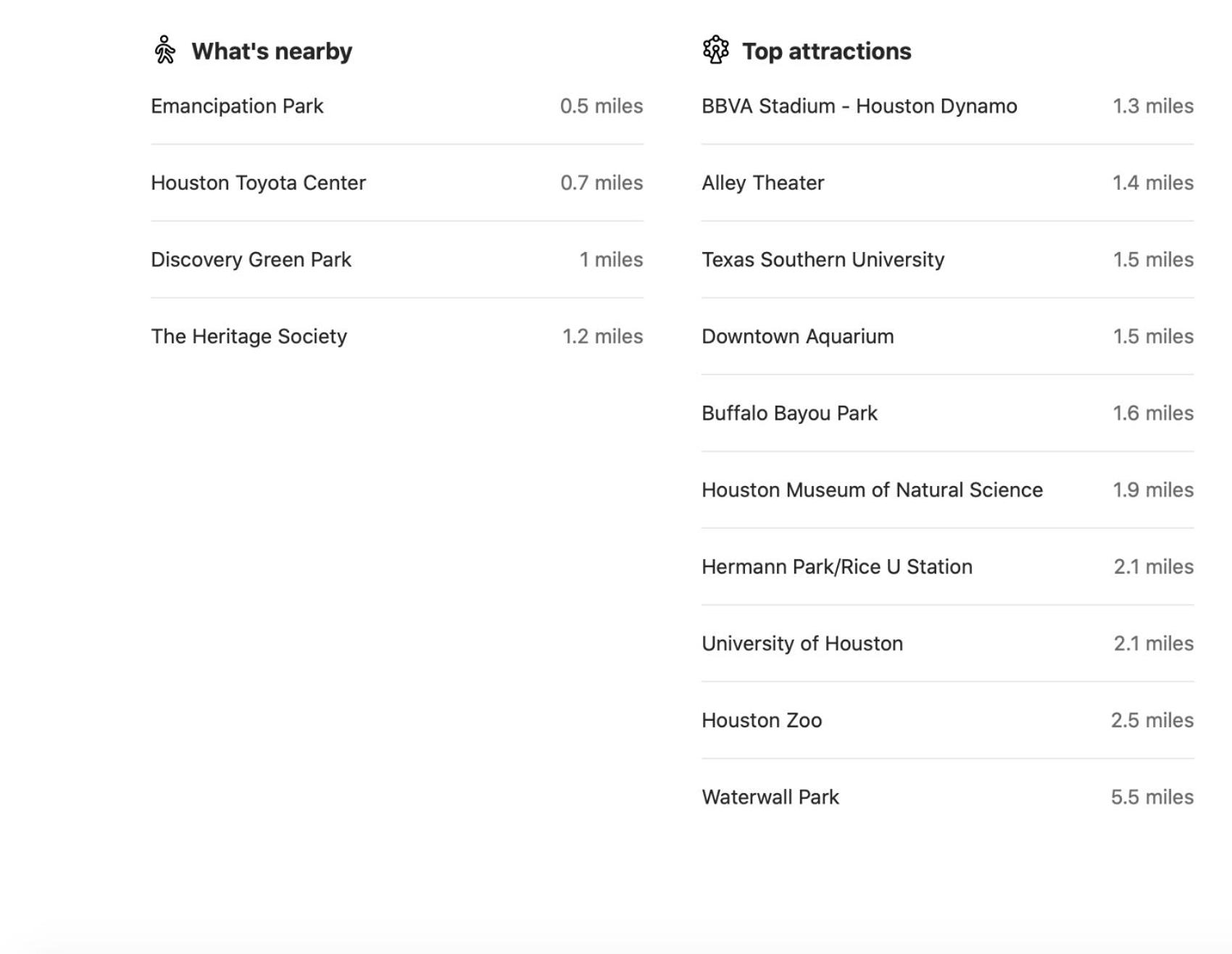Screen dimensions: 1232x954
Task: Click the 1.3 miles distance for BBVA Stadium
Action: (1153, 106)
